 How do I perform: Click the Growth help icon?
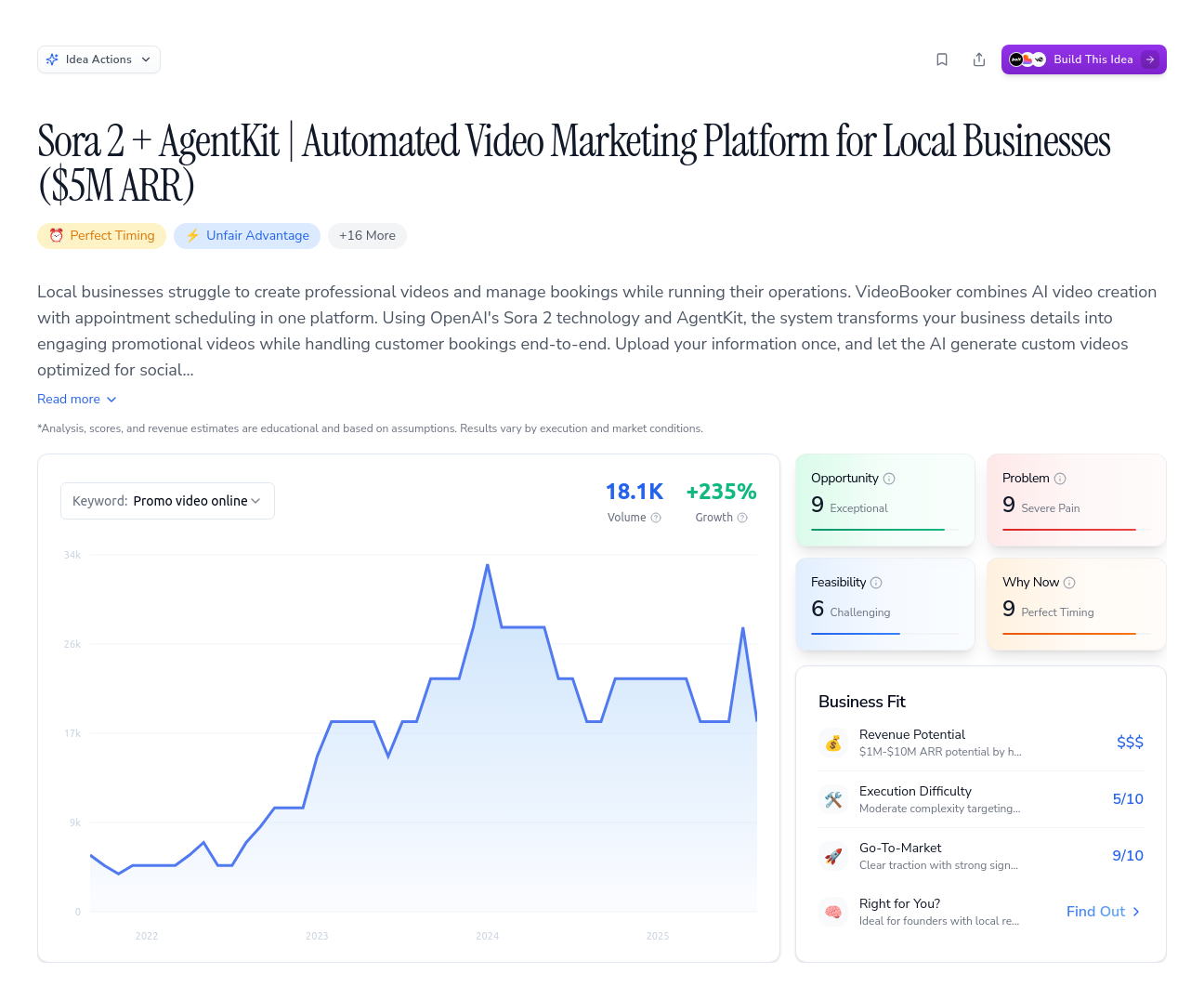pos(742,518)
